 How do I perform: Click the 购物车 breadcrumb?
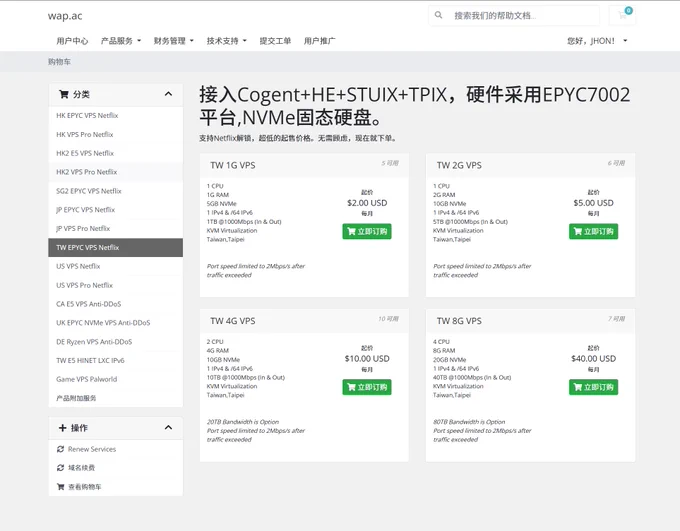[x=59, y=62]
